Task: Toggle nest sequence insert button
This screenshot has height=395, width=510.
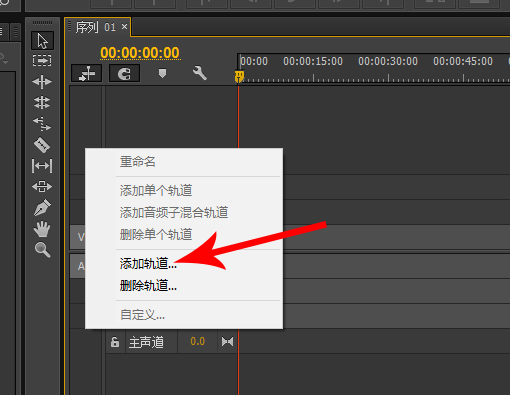Action: coord(87,73)
